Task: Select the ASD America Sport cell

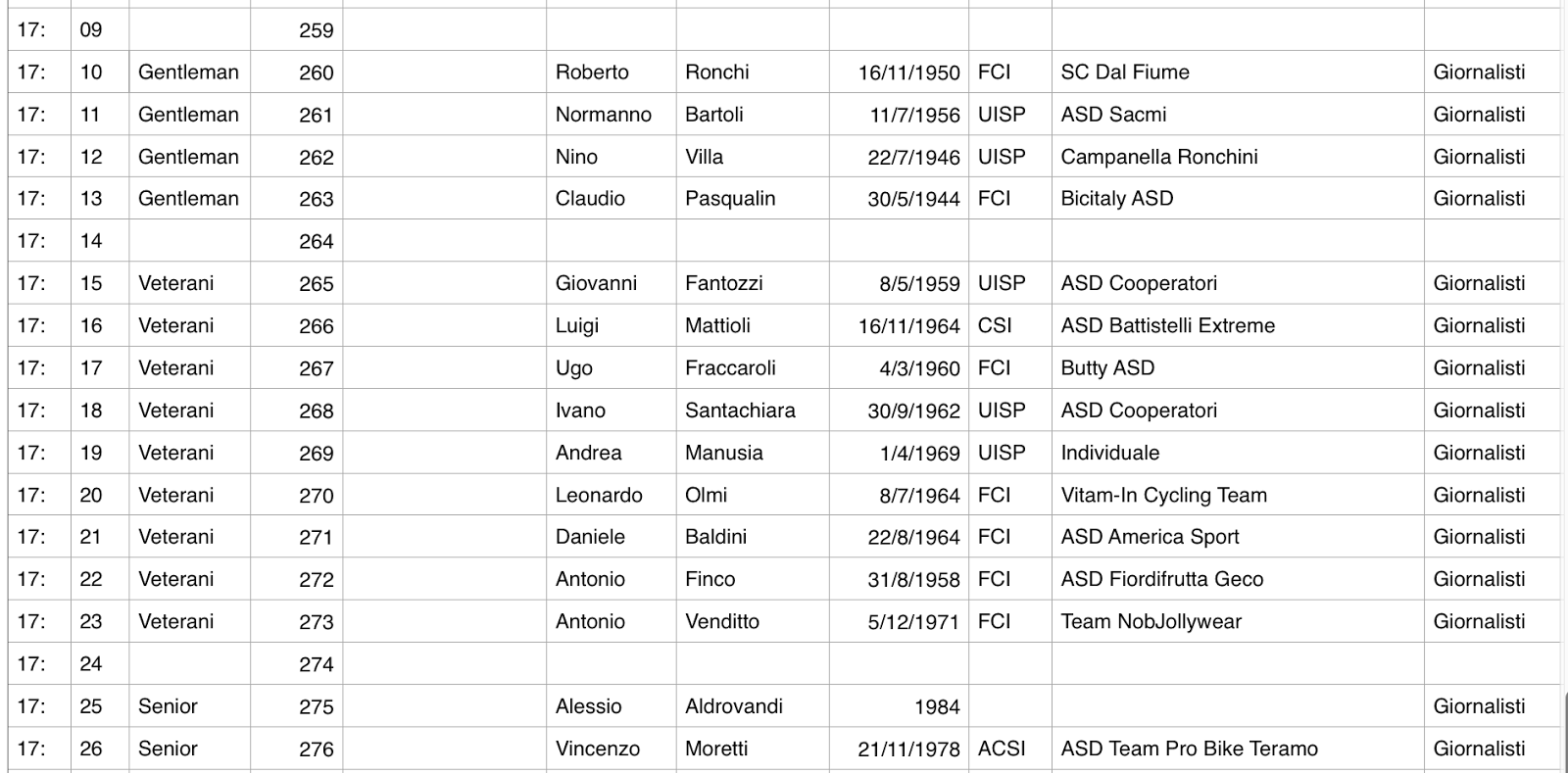Action: pyautogui.click(x=1238, y=536)
